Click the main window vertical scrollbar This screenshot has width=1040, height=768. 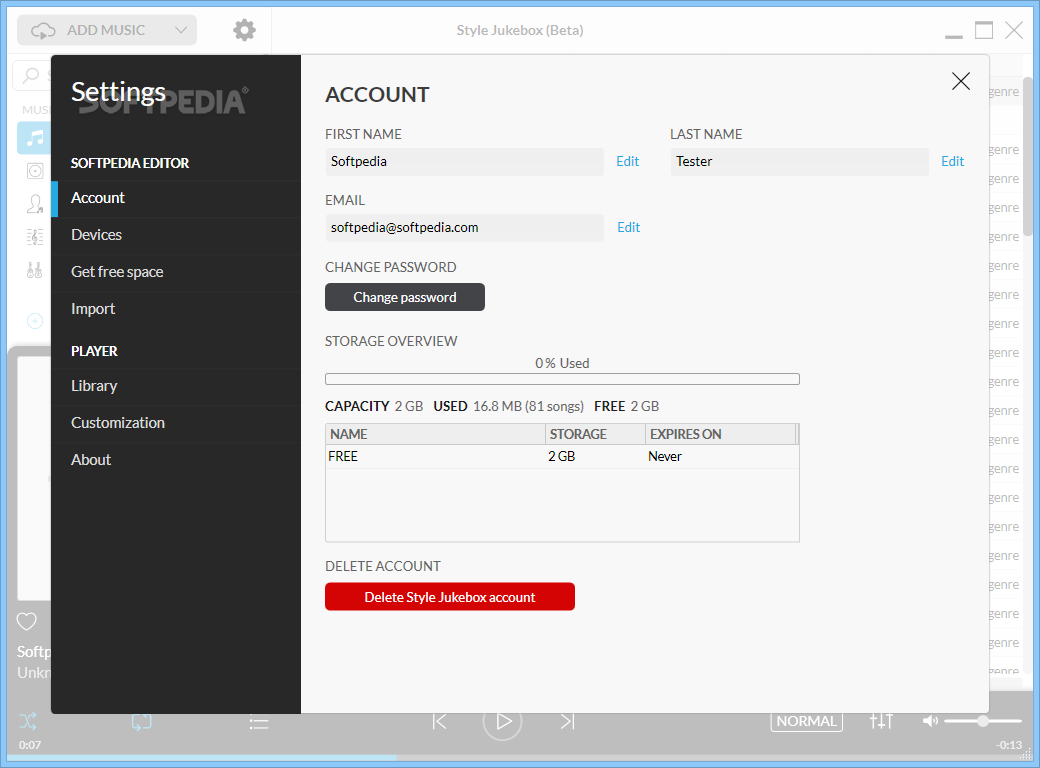pyautogui.click(x=1027, y=157)
